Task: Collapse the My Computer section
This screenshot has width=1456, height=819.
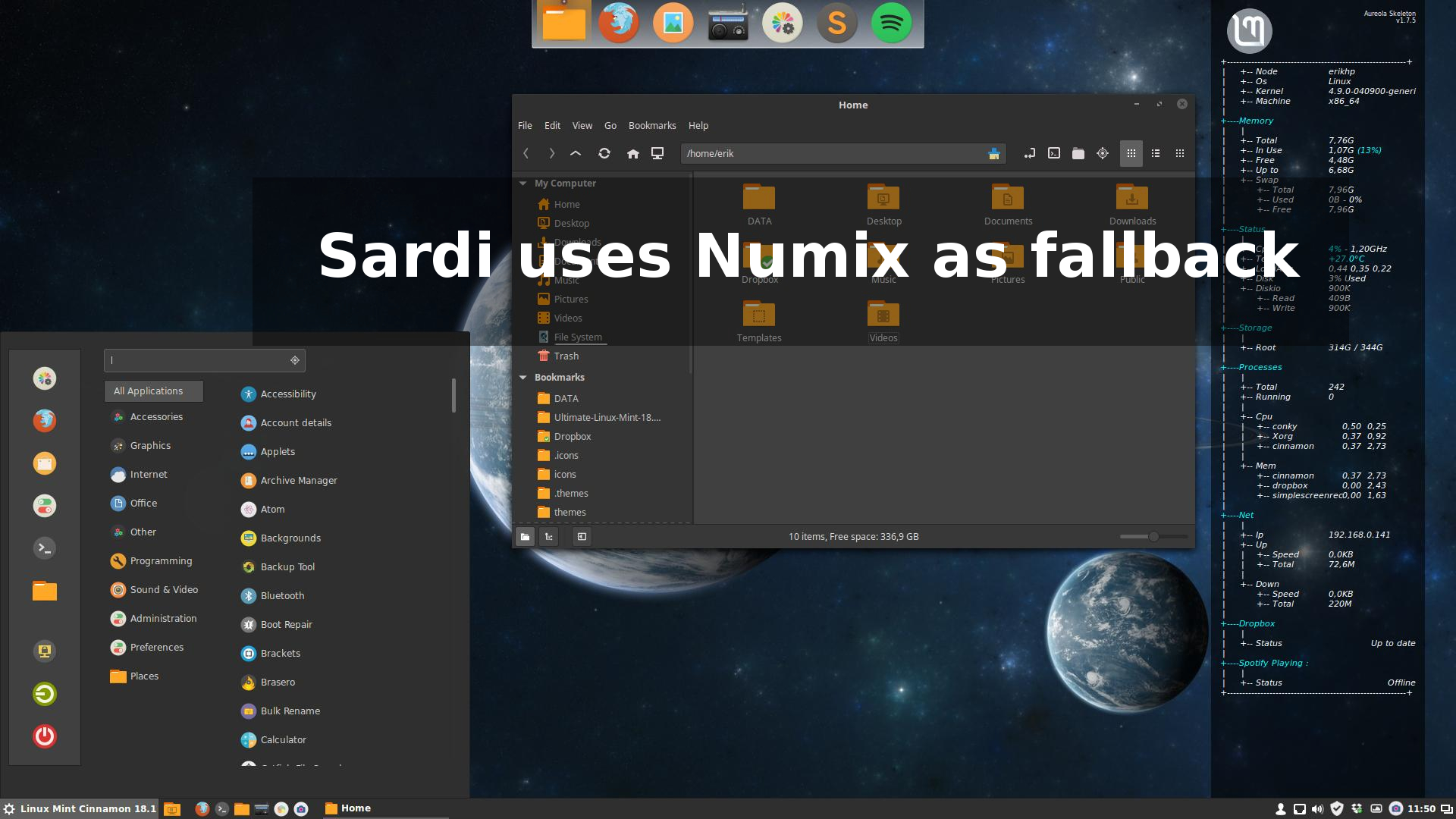Action: (x=522, y=183)
